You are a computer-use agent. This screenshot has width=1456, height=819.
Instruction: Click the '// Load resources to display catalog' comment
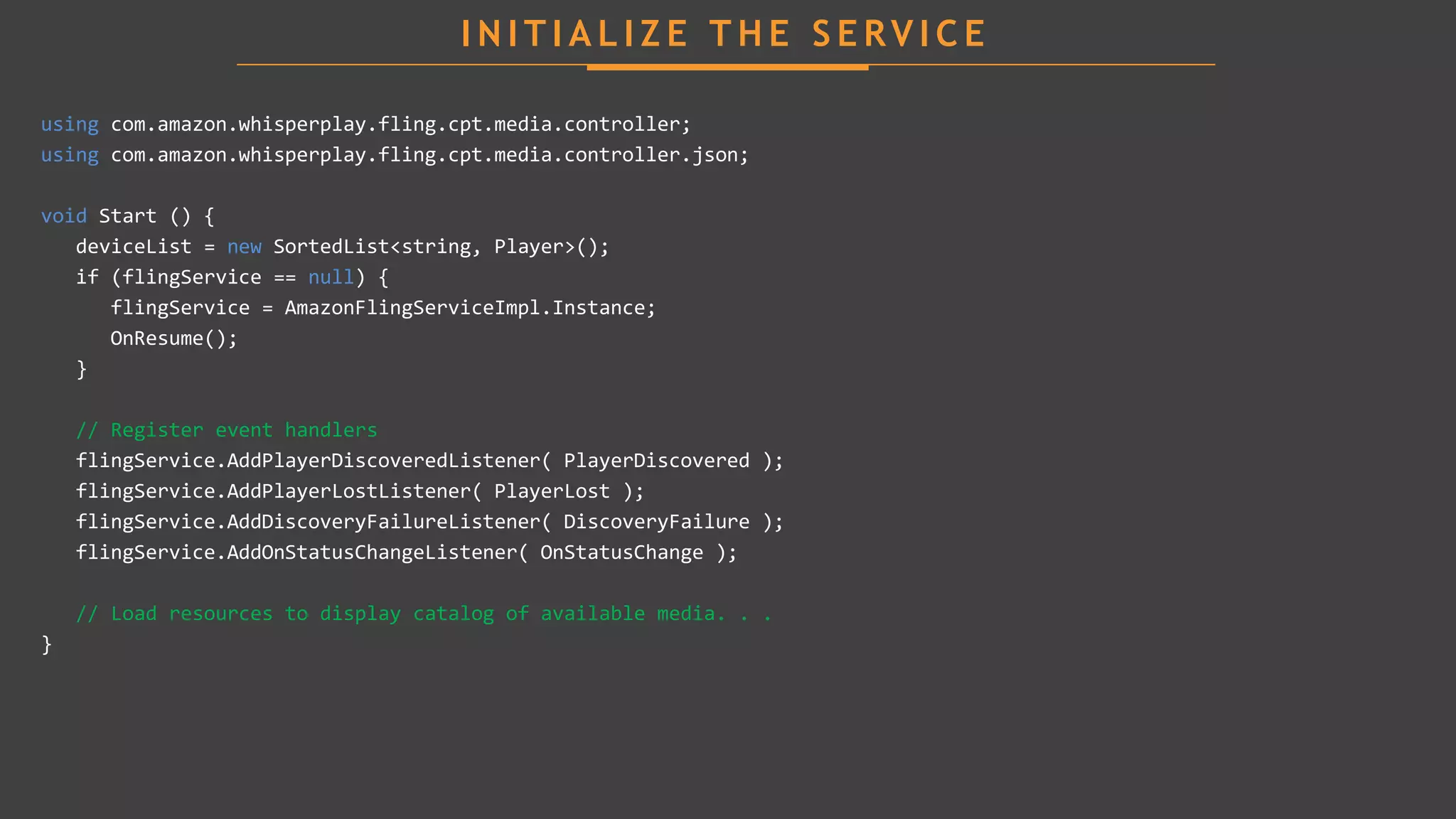click(x=423, y=614)
